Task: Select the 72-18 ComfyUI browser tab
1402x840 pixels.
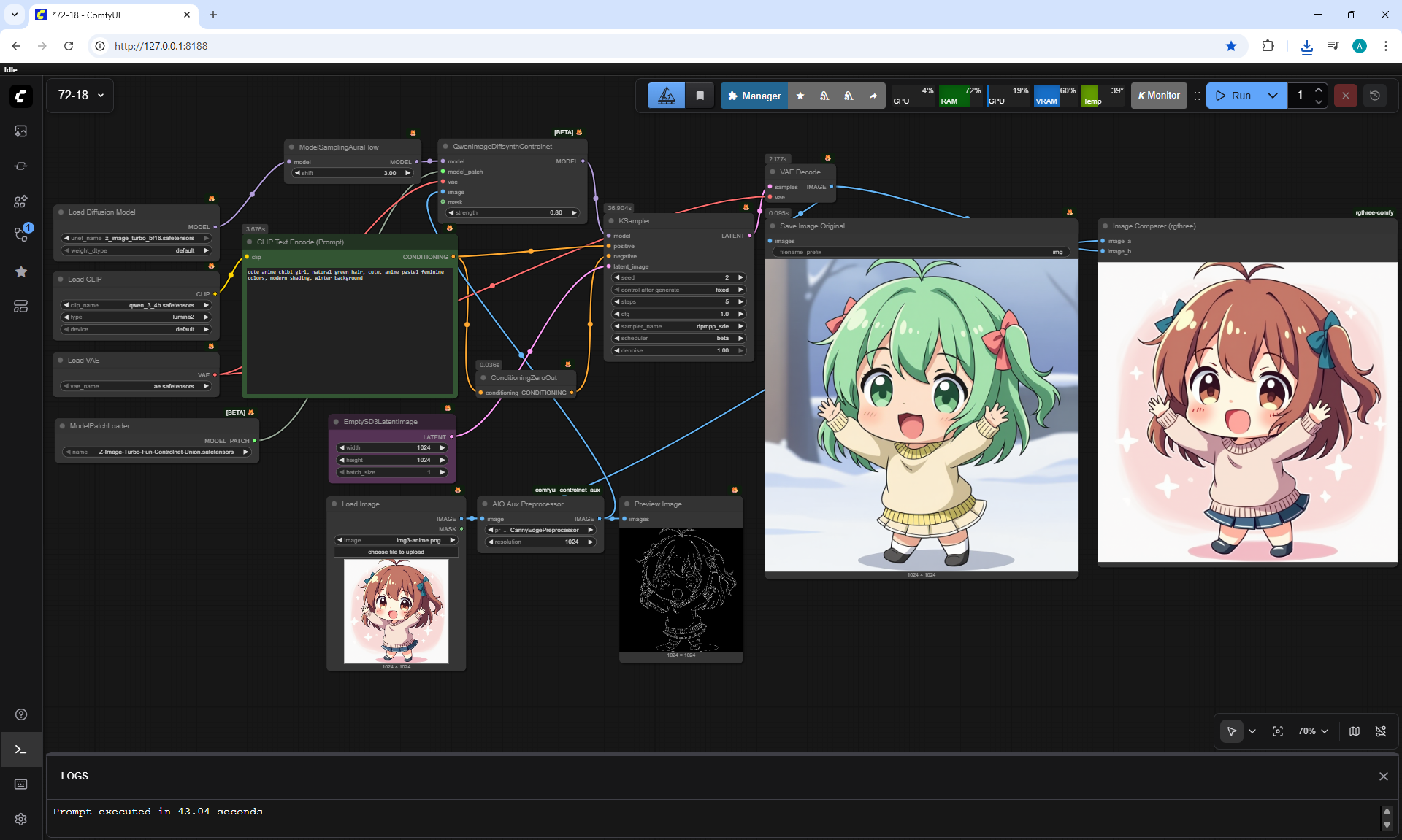Action: click(x=110, y=15)
